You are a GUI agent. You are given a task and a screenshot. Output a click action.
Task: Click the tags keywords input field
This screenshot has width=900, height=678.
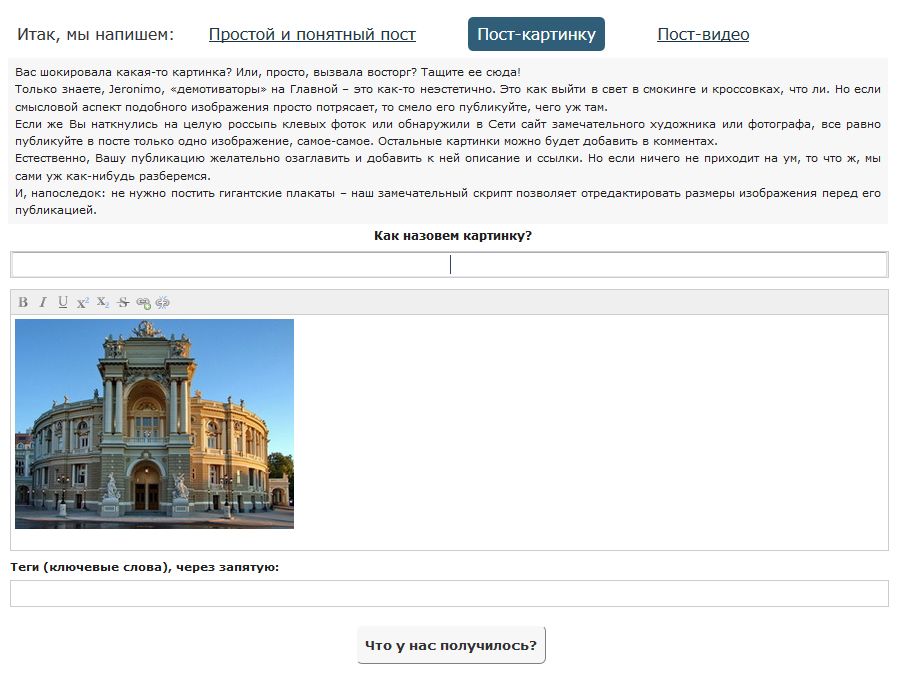[449, 593]
